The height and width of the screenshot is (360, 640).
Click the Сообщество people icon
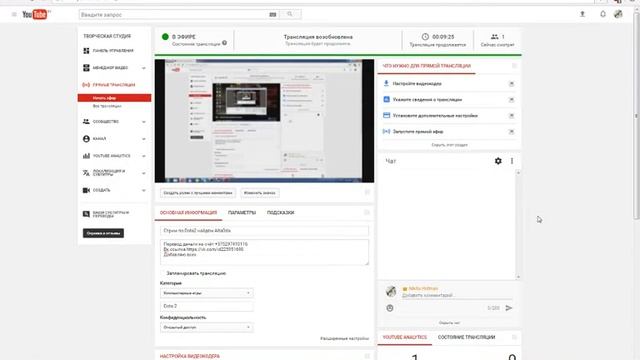click(x=86, y=122)
